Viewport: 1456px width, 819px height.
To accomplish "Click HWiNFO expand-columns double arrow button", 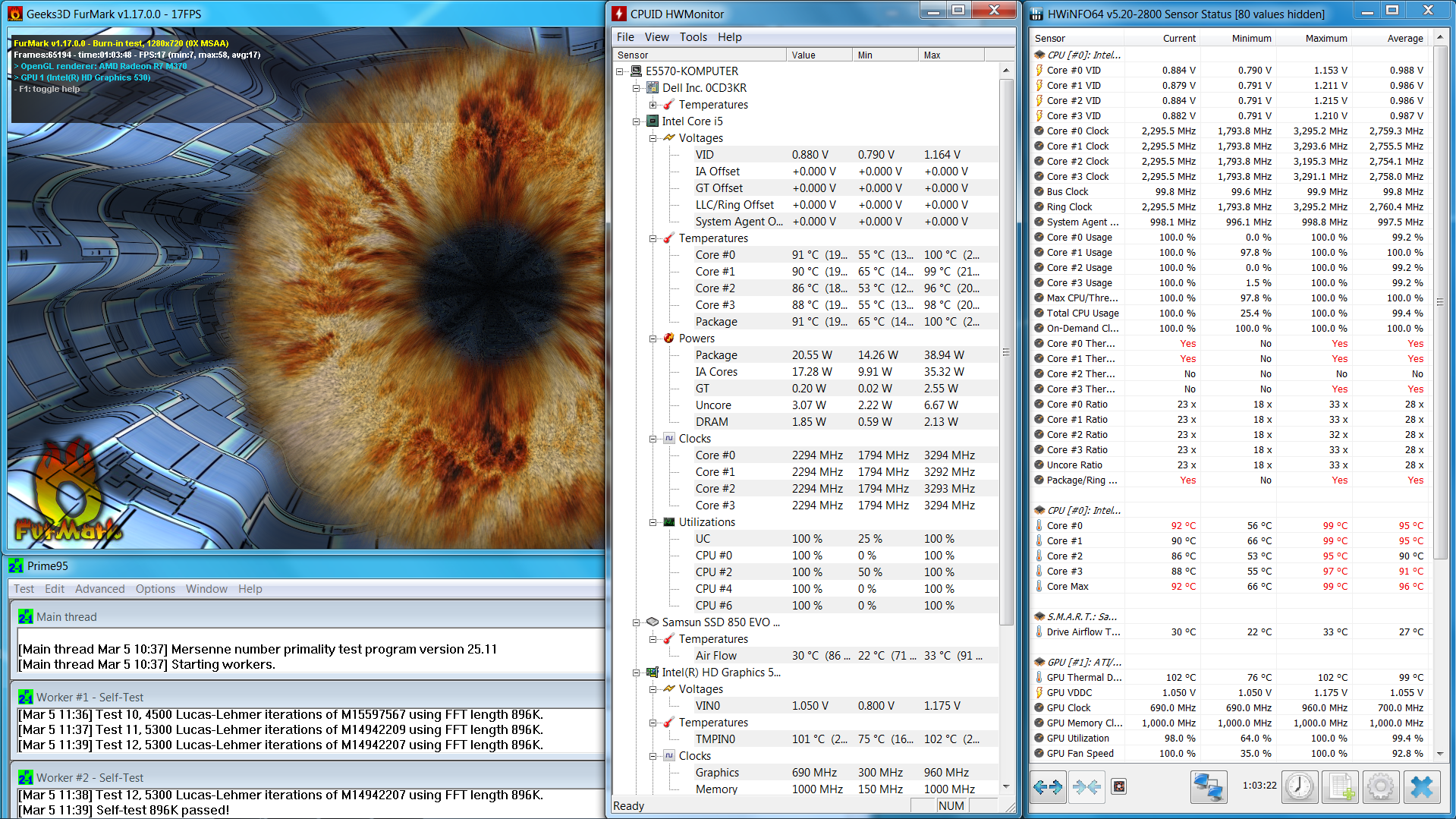I will click(x=1048, y=787).
